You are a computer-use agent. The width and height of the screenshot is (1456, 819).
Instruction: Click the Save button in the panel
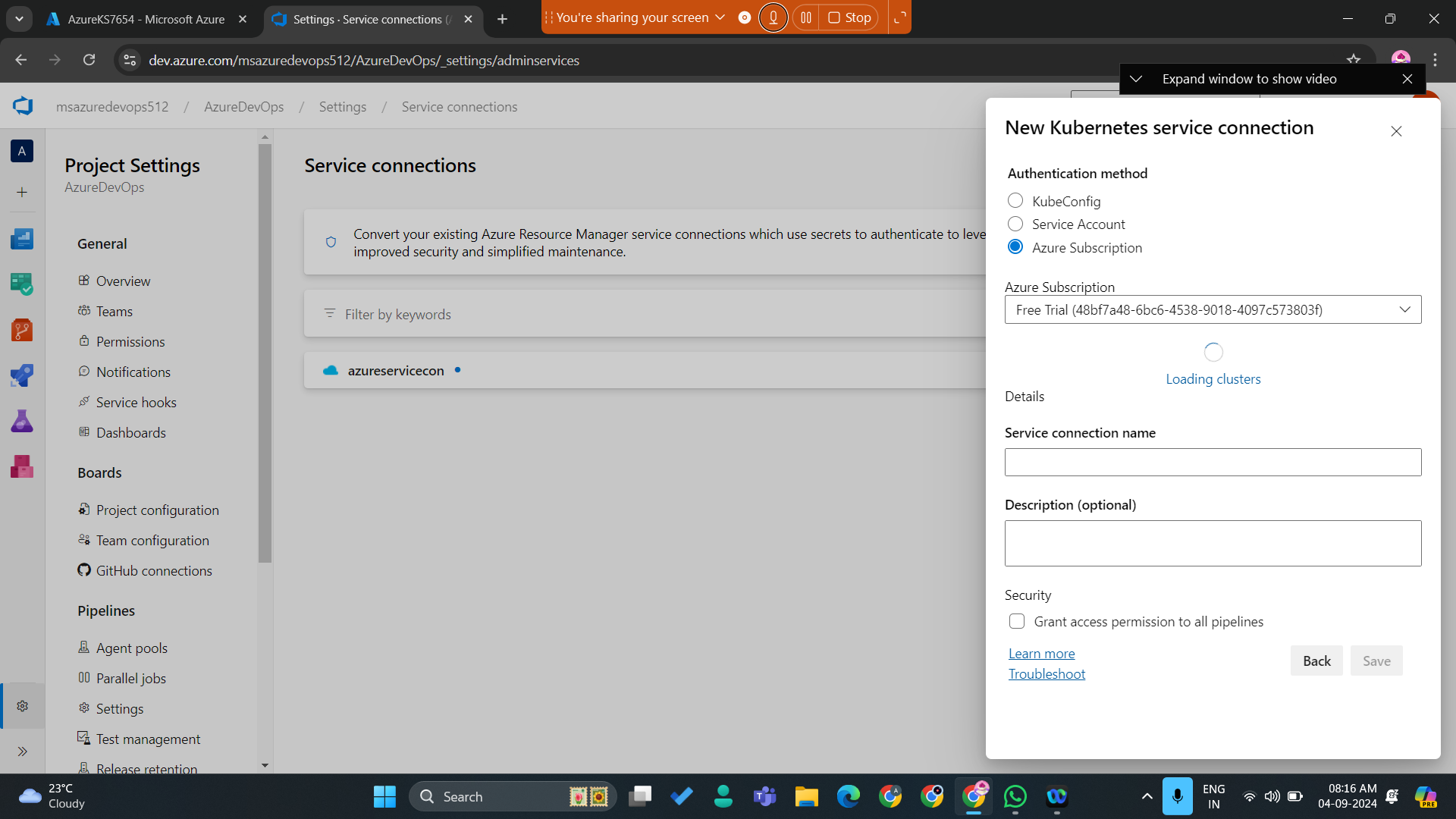(1376, 661)
